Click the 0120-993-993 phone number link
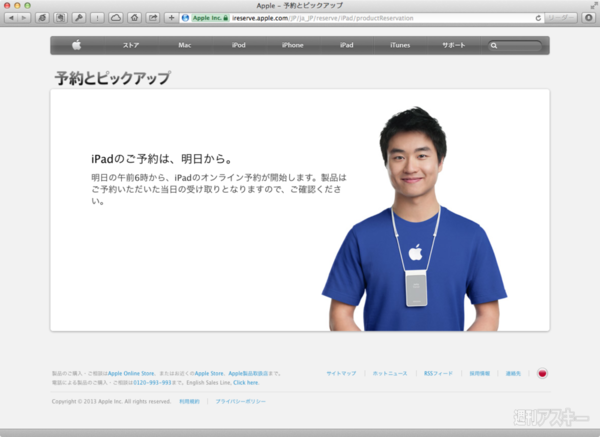Image resolution: width=600 pixels, height=437 pixels. 152,382
